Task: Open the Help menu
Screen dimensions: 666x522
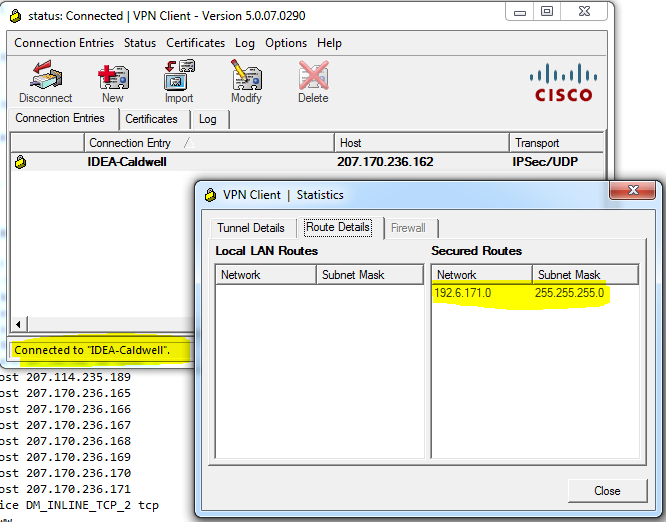Action: pos(329,43)
